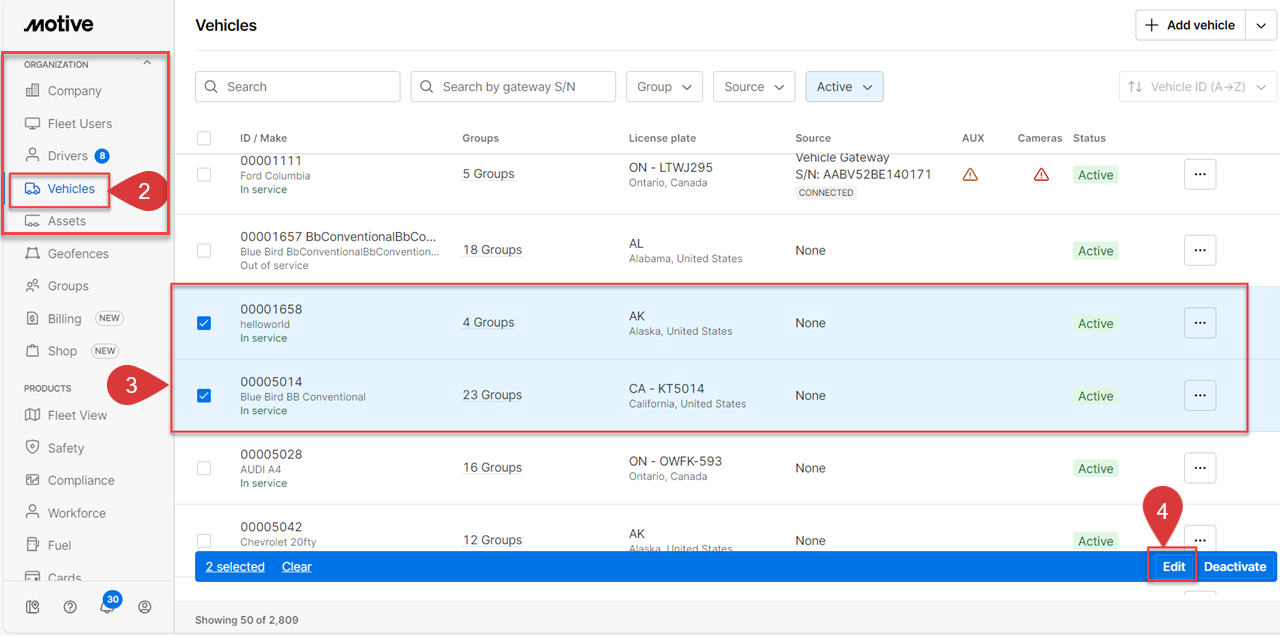Image resolution: width=1280 pixels, height=636 pixels.
Task: Open the Active status filter dropdown
Action: [x=844, y=87]
